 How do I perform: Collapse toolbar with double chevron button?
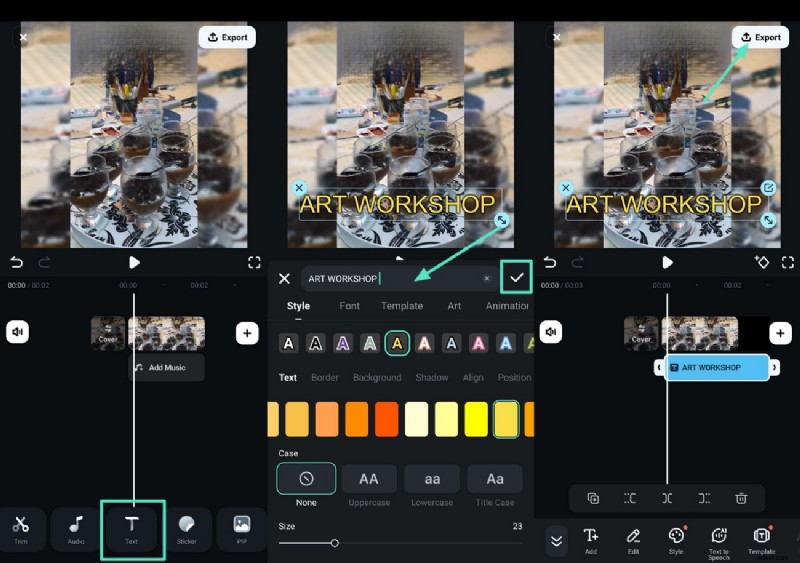(x=557, y=540)
